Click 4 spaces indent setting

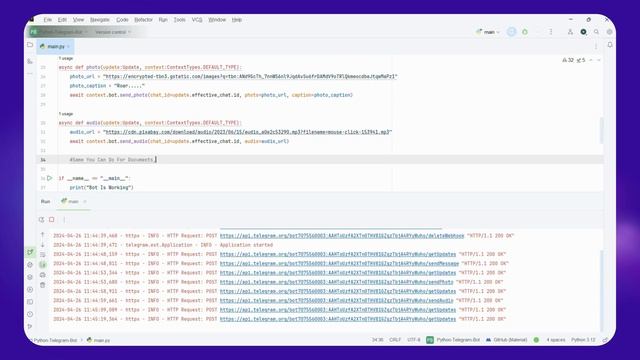point(556,340)
